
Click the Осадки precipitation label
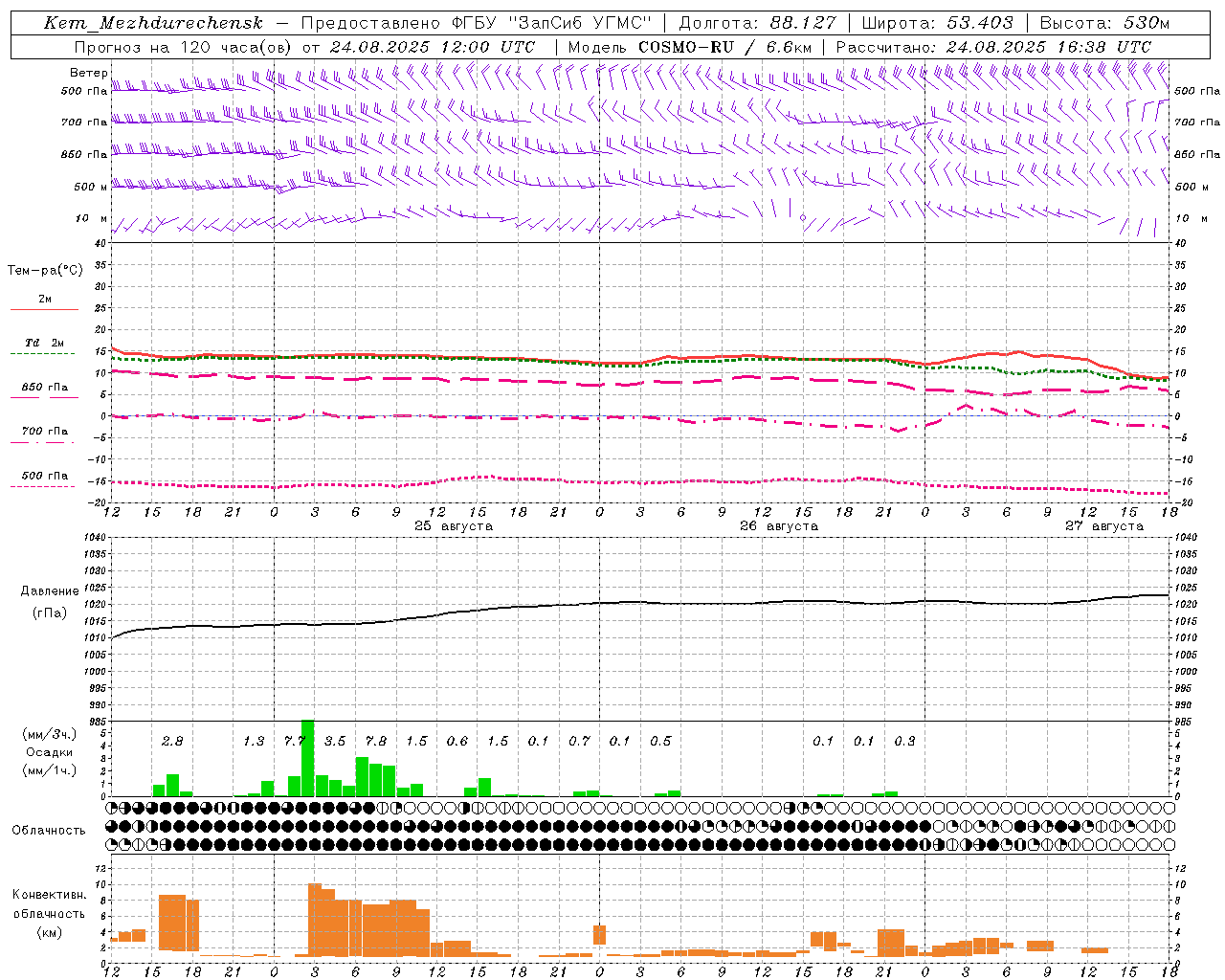click(49, 752)
